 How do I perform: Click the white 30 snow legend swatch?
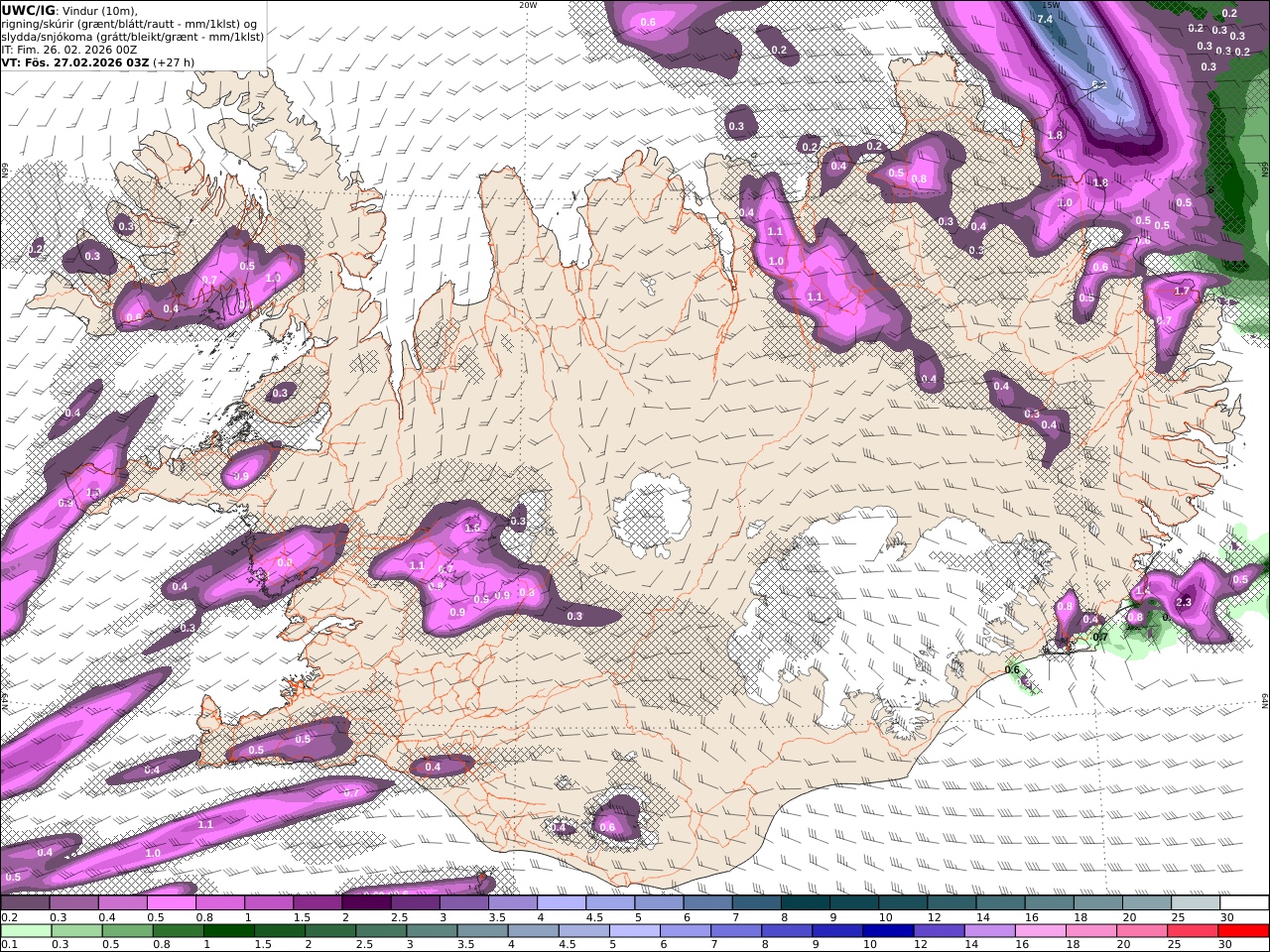coord(1243,903)
